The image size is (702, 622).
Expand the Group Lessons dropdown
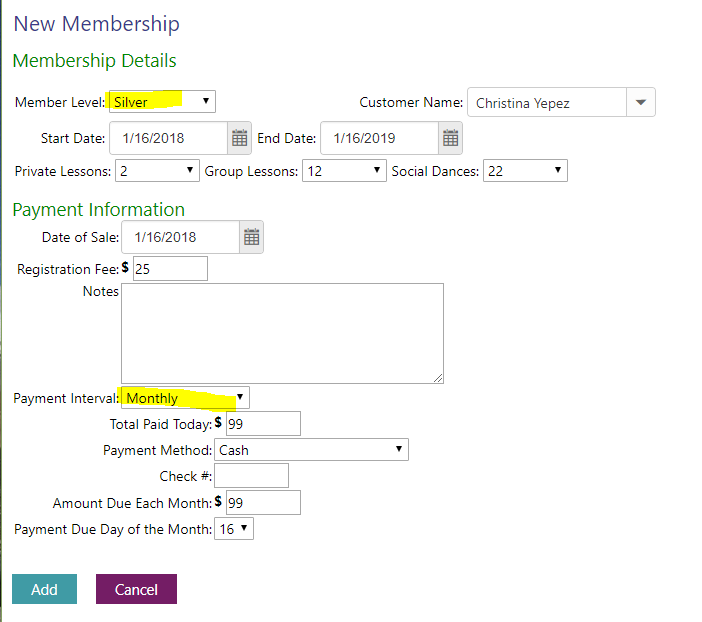click(344, 171)
